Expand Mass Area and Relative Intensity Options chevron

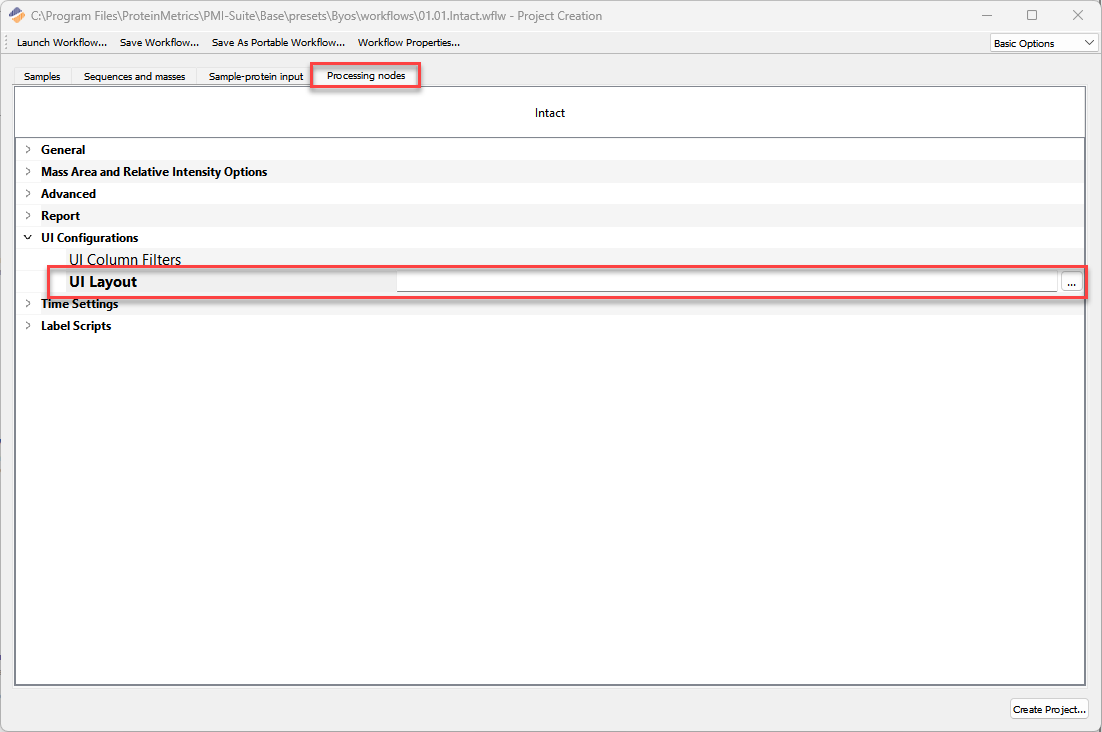(x=28, y=171)
